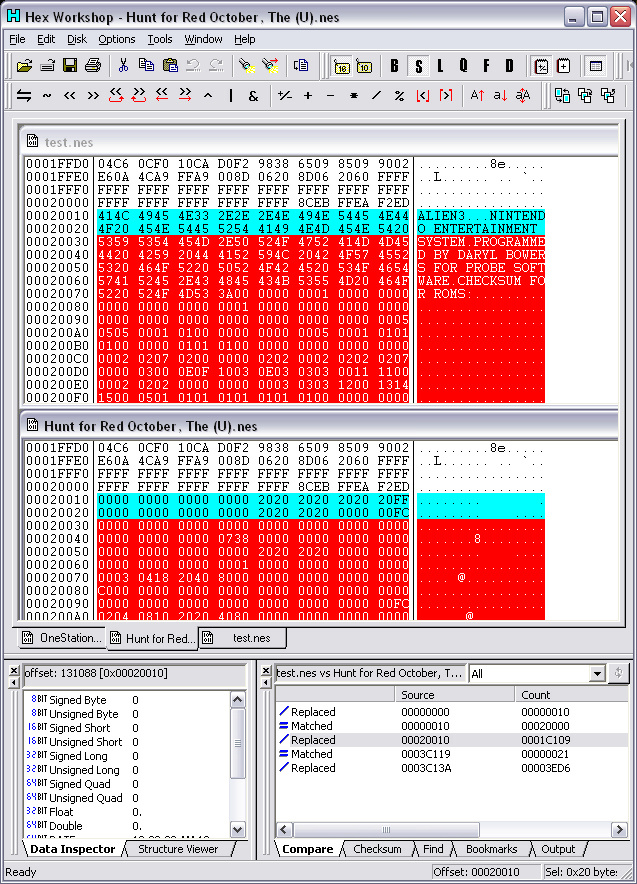637x884 pixels.
Task: Click the Bitwise XOR caret icon
Action: click(x=208, y=96)
